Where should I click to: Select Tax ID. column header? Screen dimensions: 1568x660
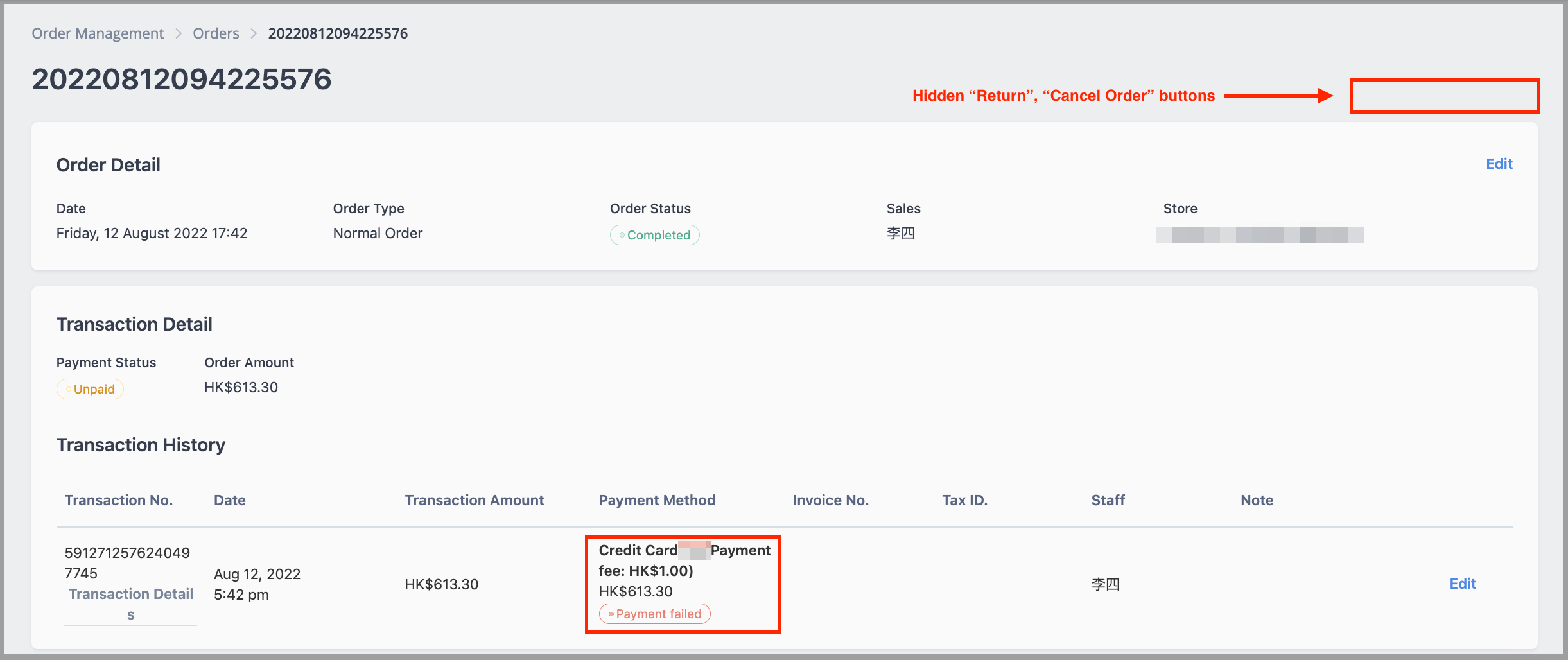pyautogui.click(x=964, y=500)
